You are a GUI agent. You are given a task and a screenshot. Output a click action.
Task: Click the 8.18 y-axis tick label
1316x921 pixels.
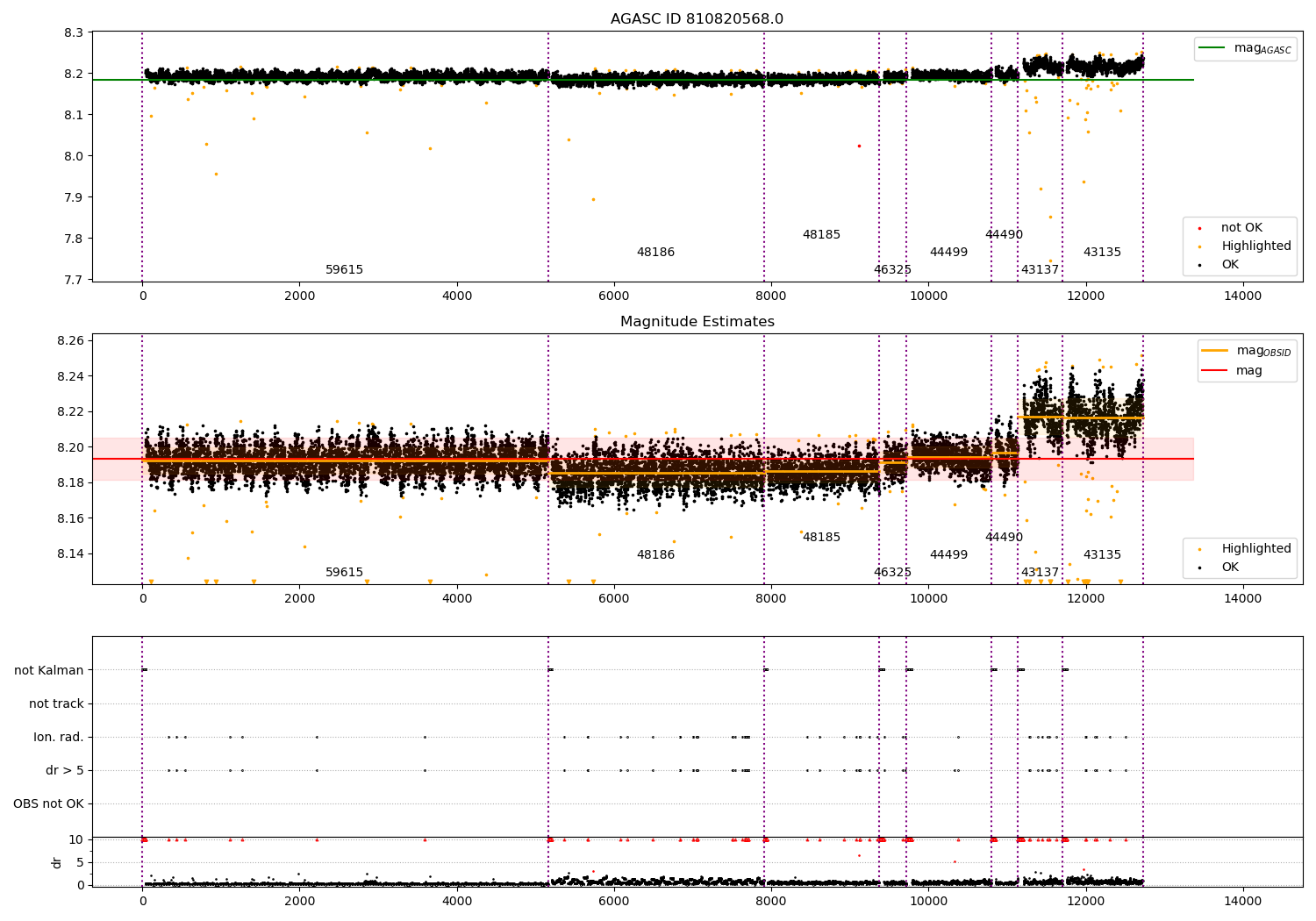pyautogui.click(x=71, y=482)
